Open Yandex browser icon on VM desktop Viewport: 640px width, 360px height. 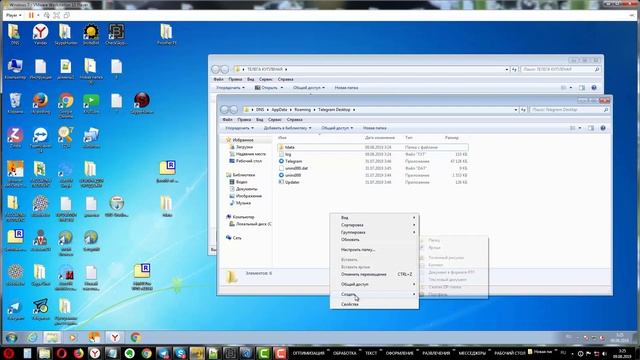click(x=40, y=34)
